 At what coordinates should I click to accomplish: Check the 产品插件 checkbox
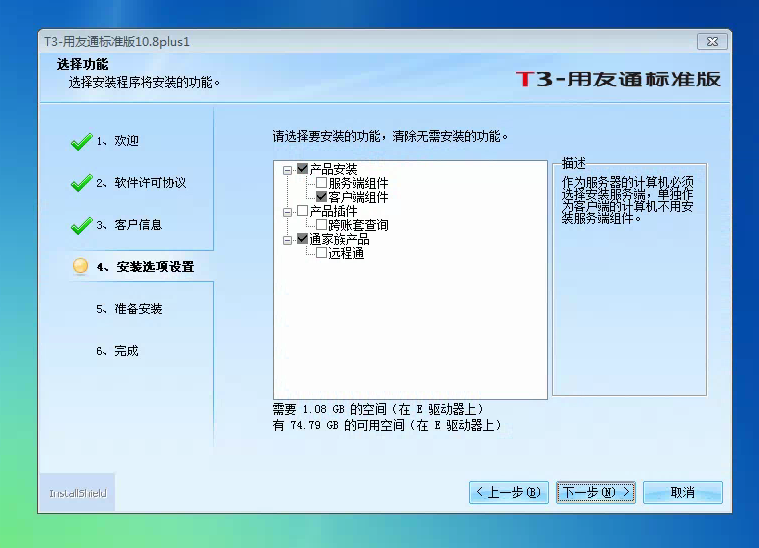(303, 211)
